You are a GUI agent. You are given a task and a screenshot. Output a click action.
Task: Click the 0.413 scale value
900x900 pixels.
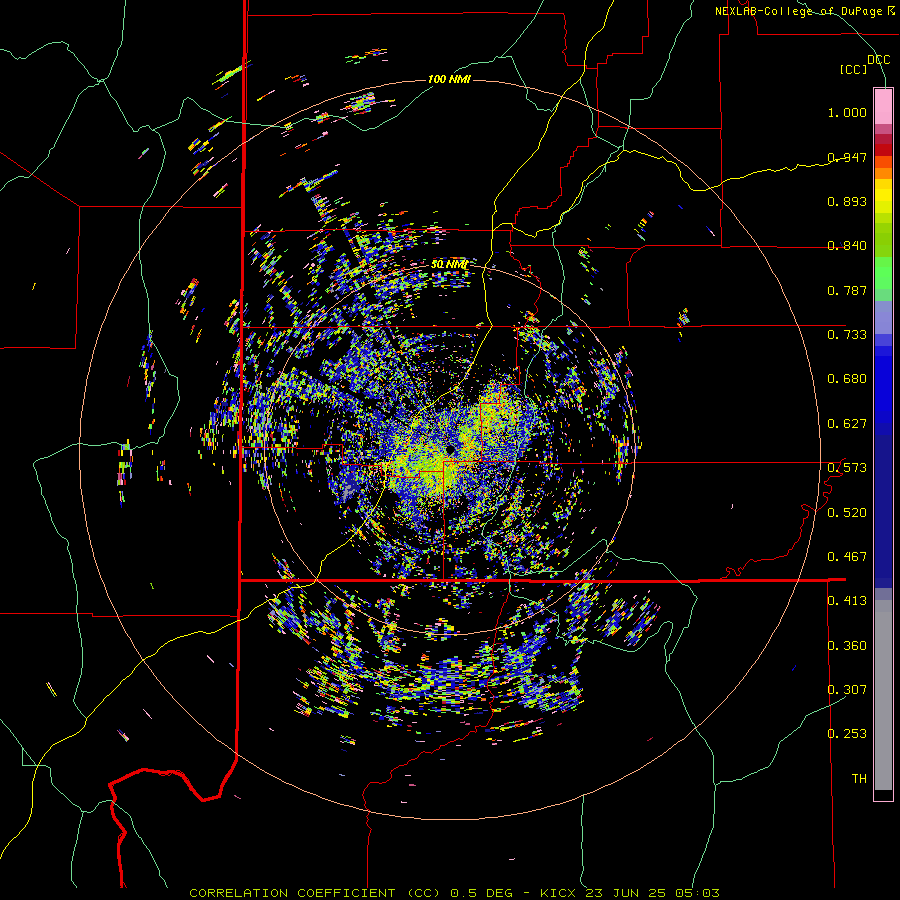[847, 600]
